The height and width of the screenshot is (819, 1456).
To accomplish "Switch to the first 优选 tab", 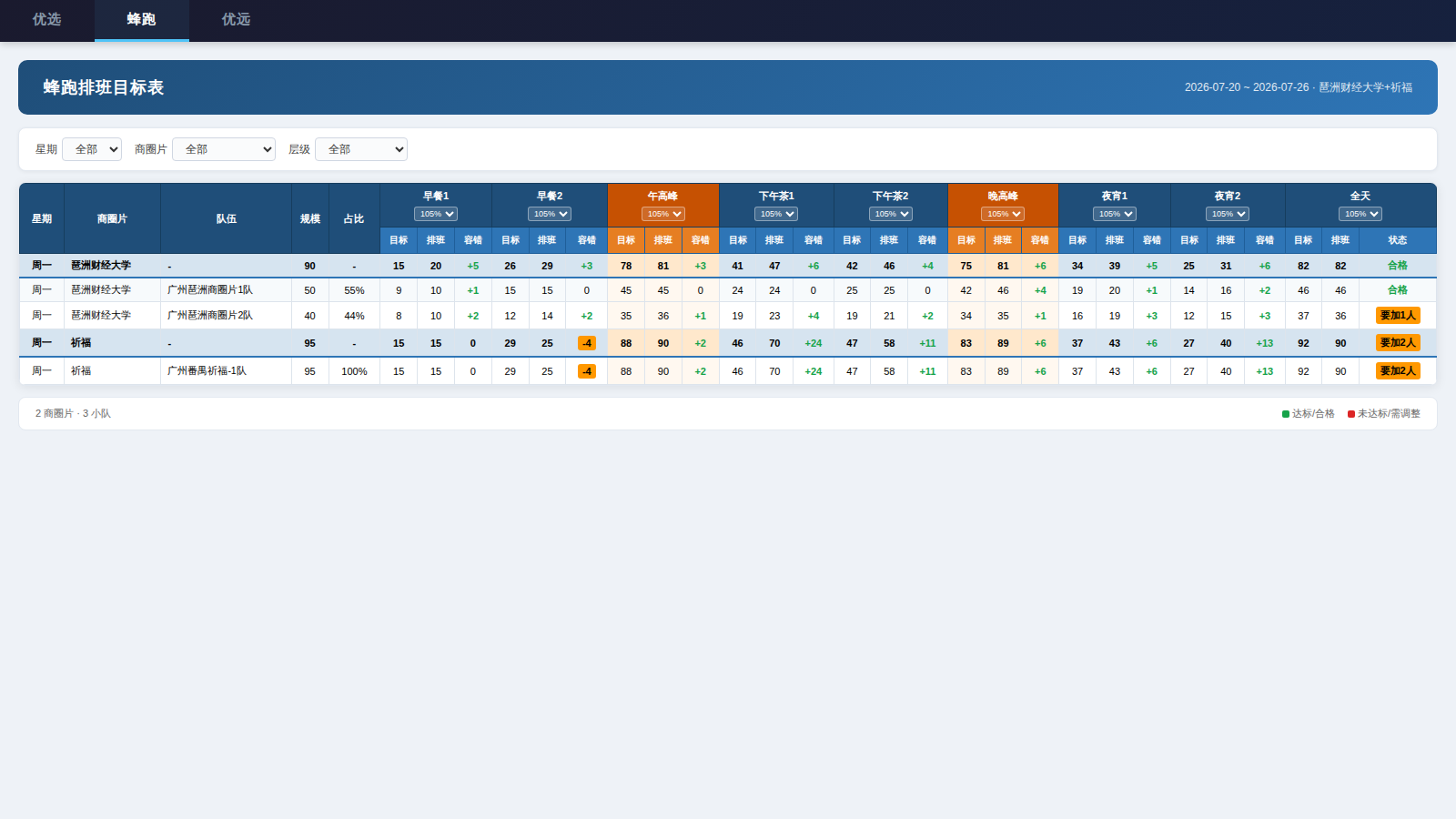I will click(x=47, y=20).
